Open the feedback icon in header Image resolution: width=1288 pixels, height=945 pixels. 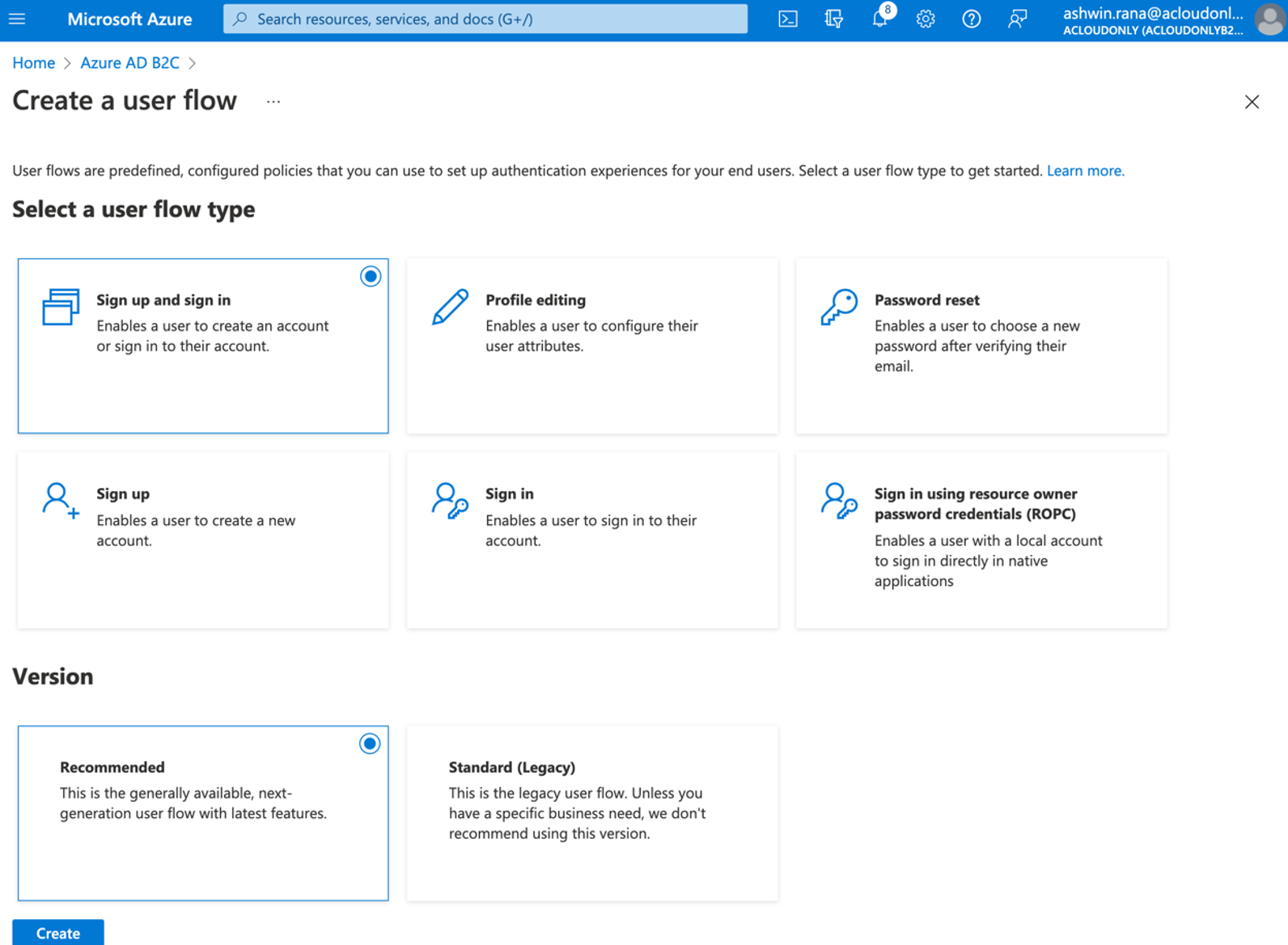(1017, 19)
